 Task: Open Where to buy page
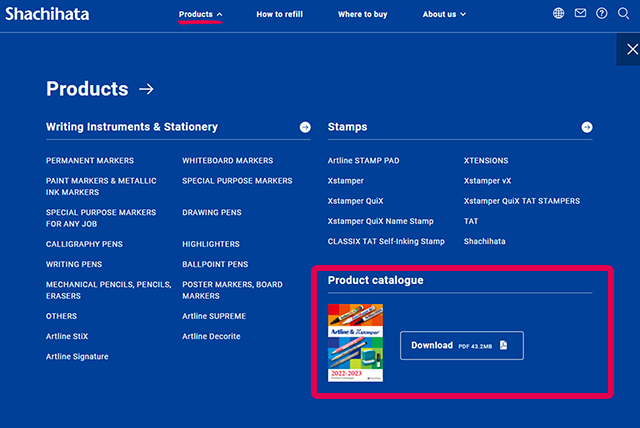[362, 14]
